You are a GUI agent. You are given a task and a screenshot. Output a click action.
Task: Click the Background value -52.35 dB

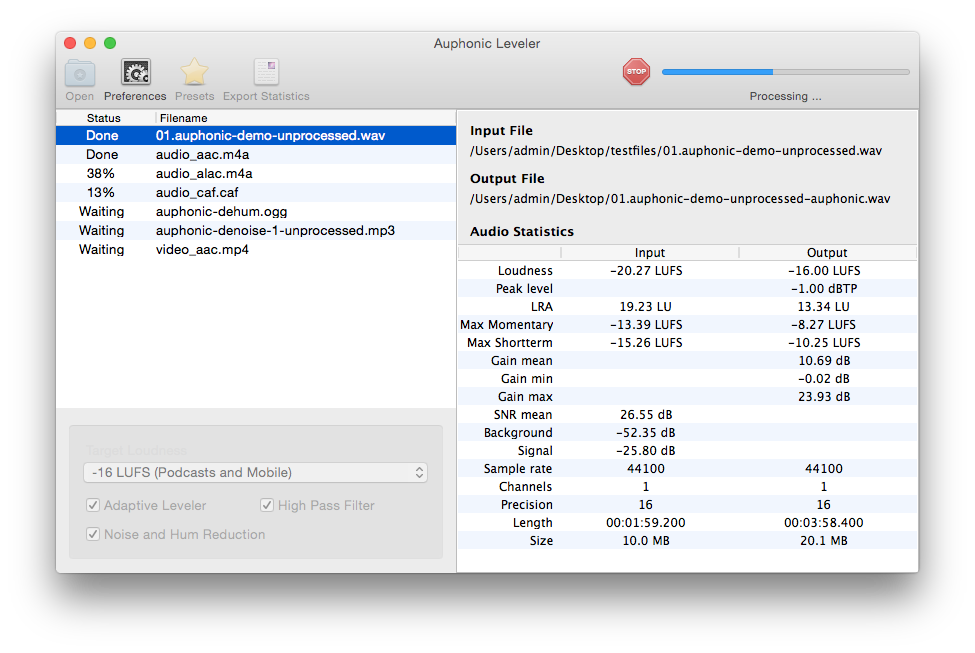pos(646,433)
